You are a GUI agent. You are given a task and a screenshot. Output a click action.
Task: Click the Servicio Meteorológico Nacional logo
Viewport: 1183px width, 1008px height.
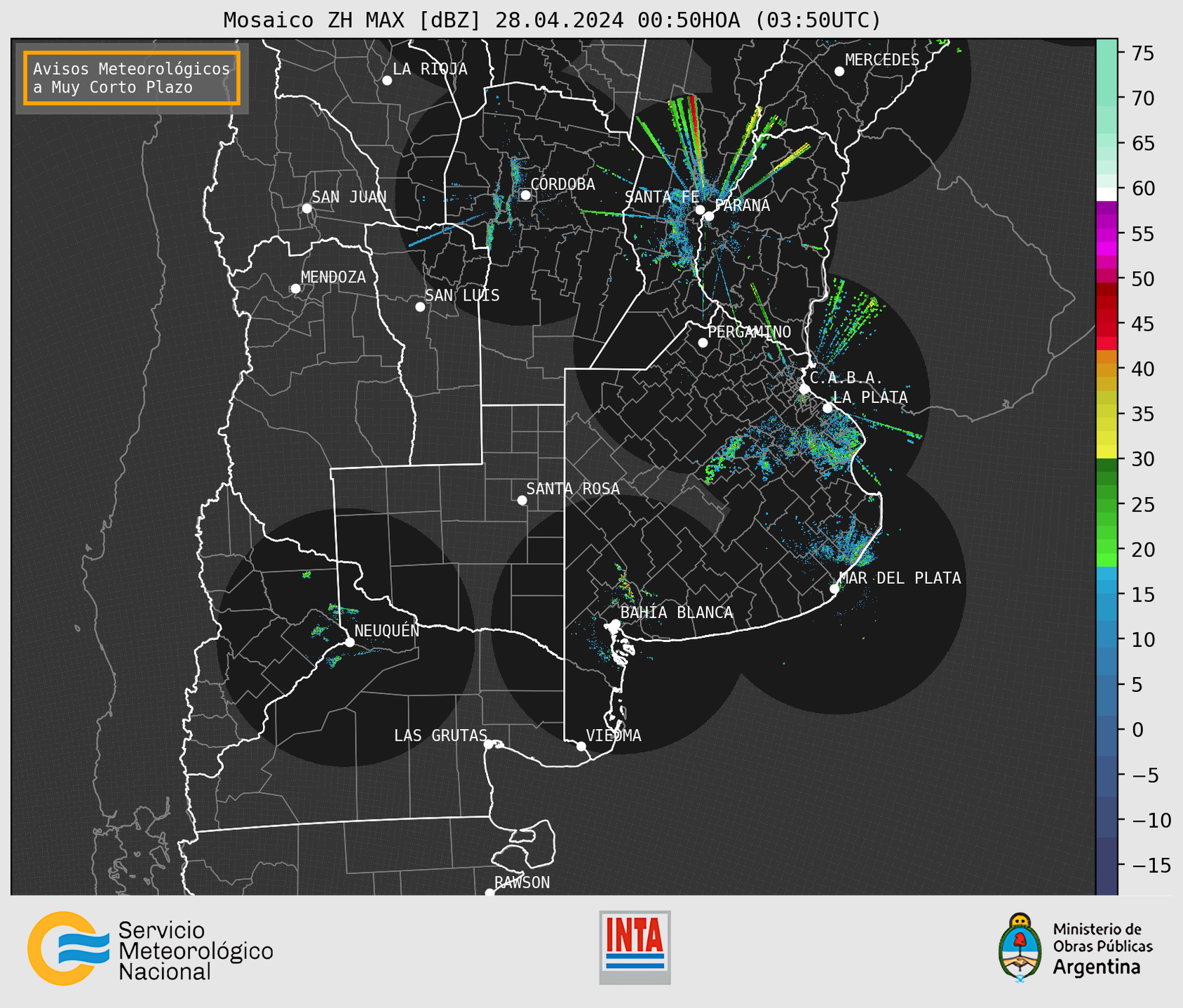(x=150, y=950)
